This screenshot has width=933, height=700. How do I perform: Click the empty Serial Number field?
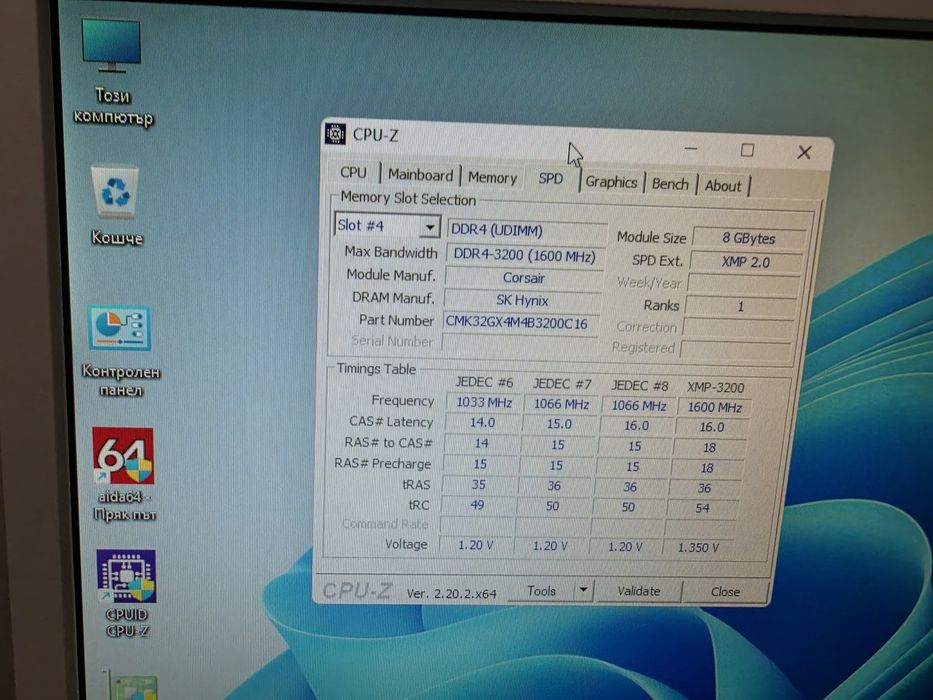[519, 343]
